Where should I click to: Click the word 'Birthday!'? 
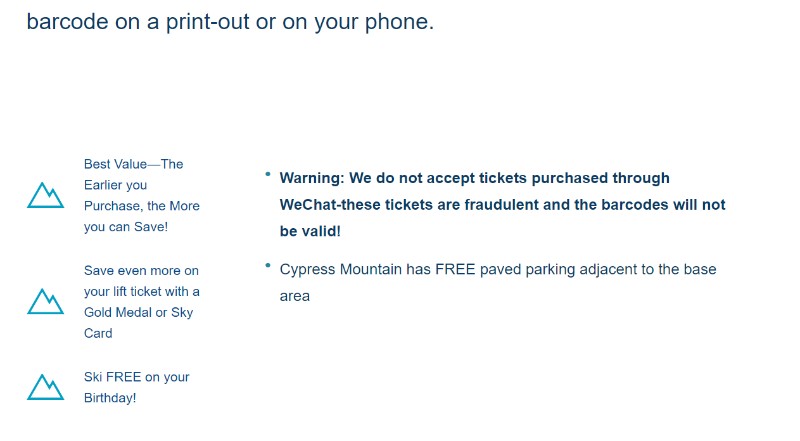tap(110, 398)
